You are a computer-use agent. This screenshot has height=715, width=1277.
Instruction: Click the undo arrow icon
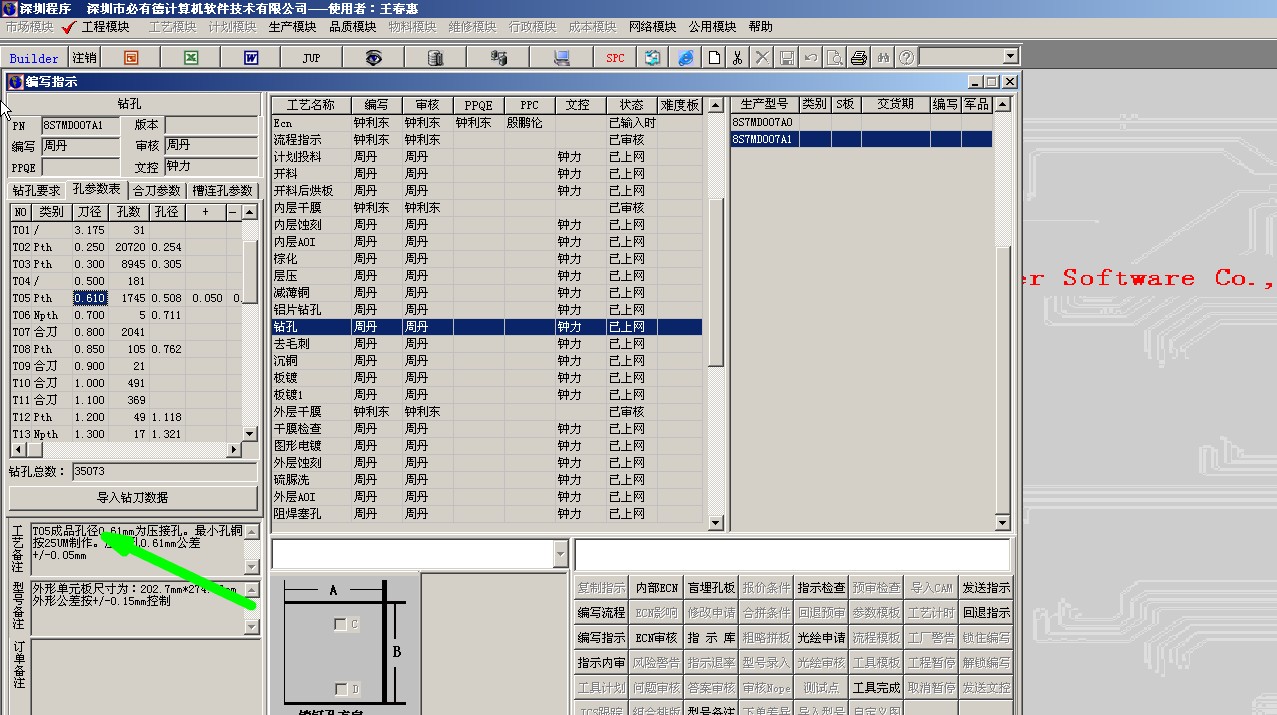[x=811, y=58]
